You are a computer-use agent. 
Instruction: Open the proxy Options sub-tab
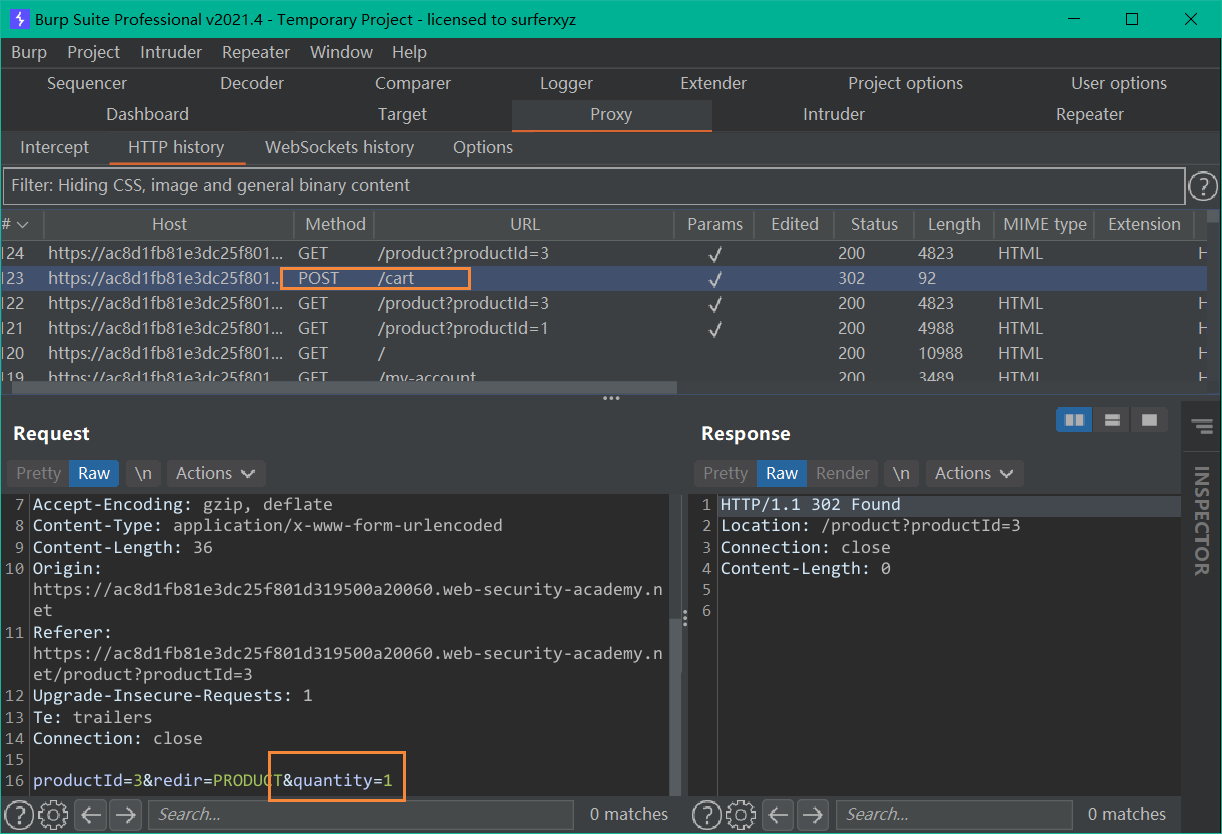pos(483,147)
